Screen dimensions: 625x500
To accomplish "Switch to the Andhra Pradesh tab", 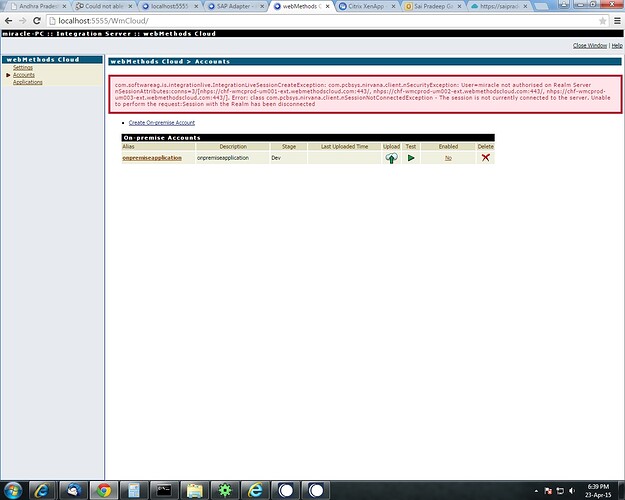I will coord(37,6).
